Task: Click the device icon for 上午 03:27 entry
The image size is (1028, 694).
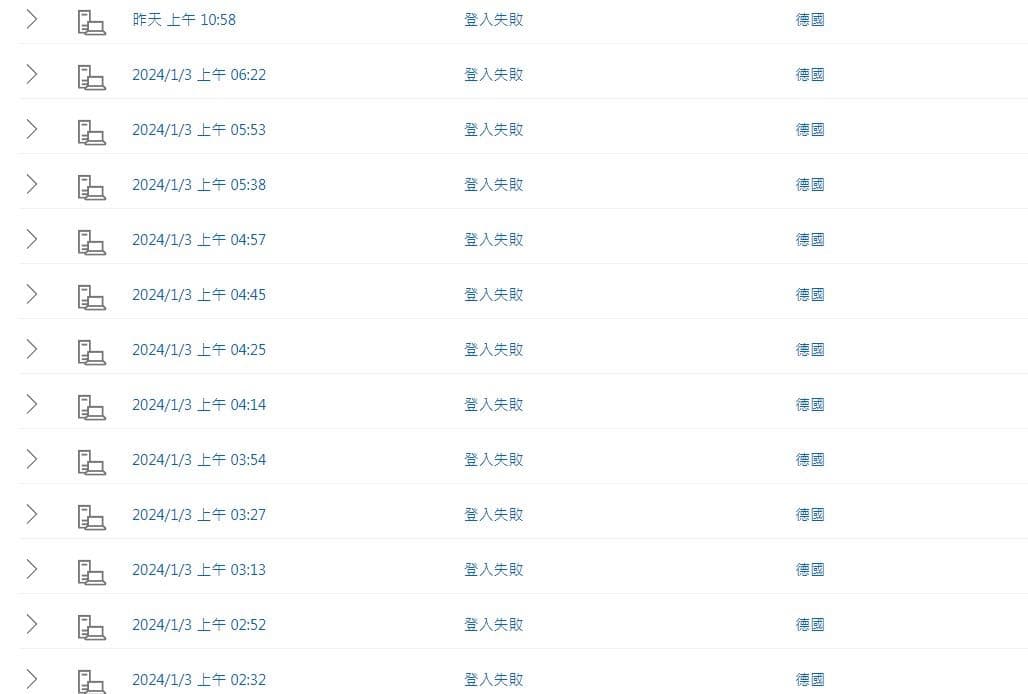Action: tap(91, 518)
